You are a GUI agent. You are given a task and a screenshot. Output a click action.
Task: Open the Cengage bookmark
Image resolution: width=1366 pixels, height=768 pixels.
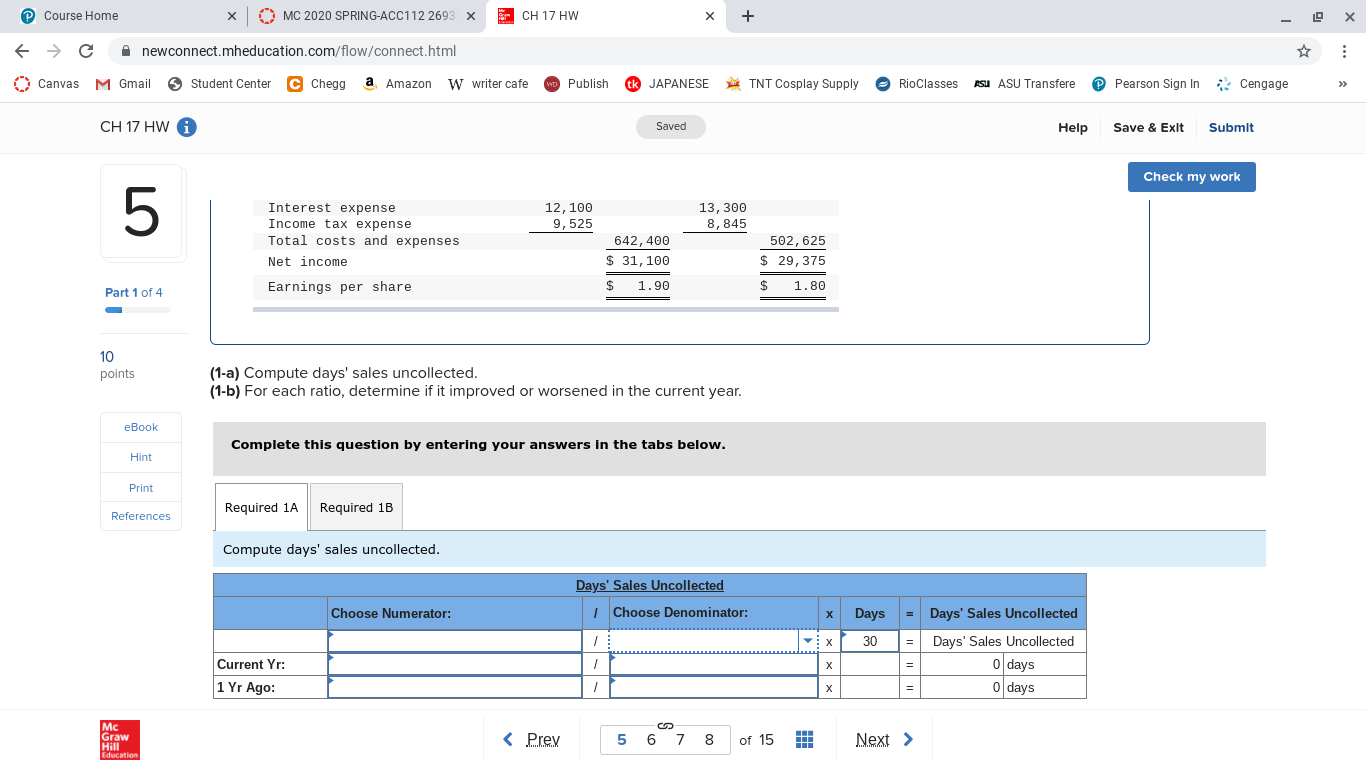pos(1252,84)
